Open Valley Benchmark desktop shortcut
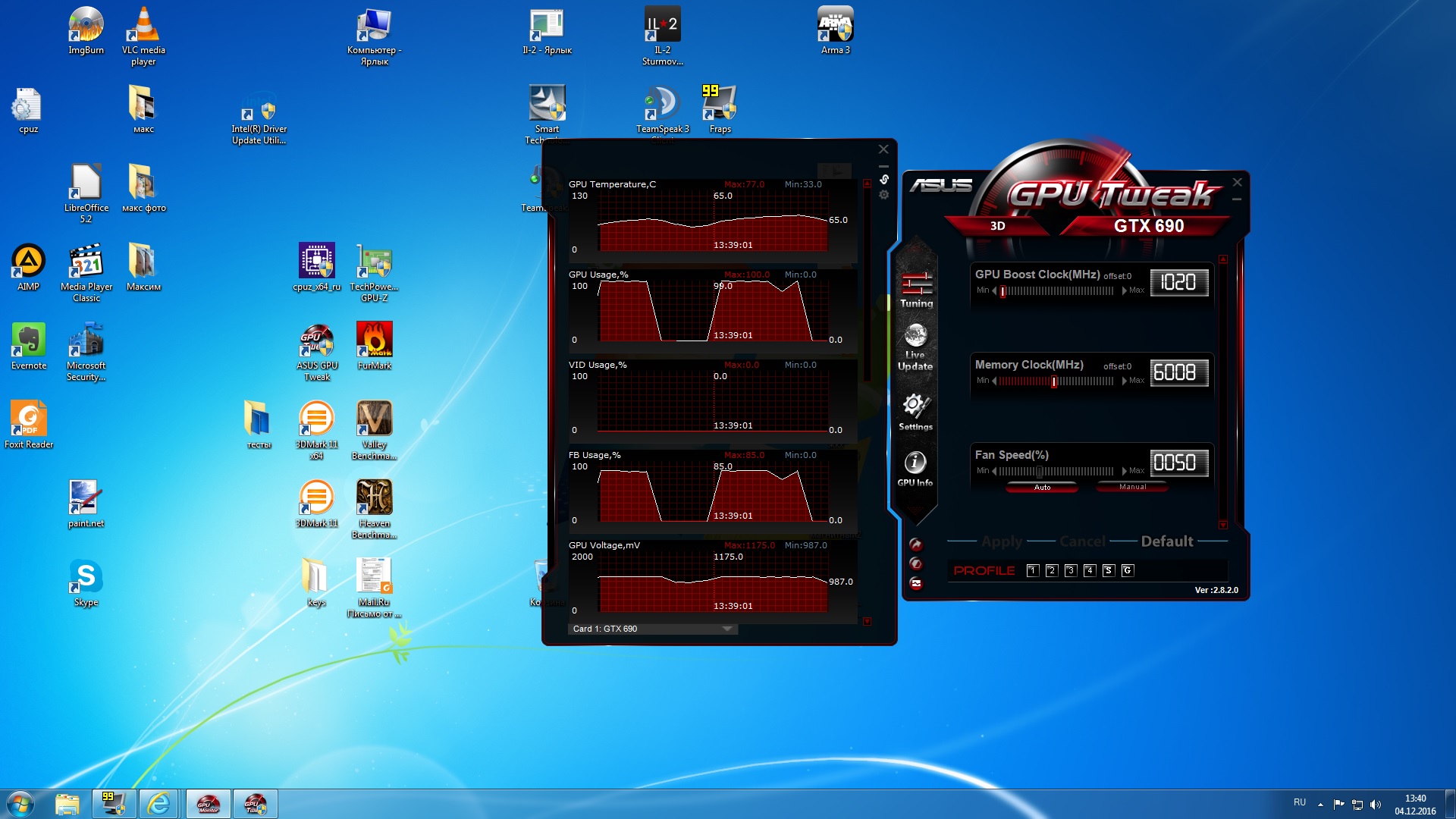The height and width of the screenshot is (819, 1456). (x=375, y=431)
